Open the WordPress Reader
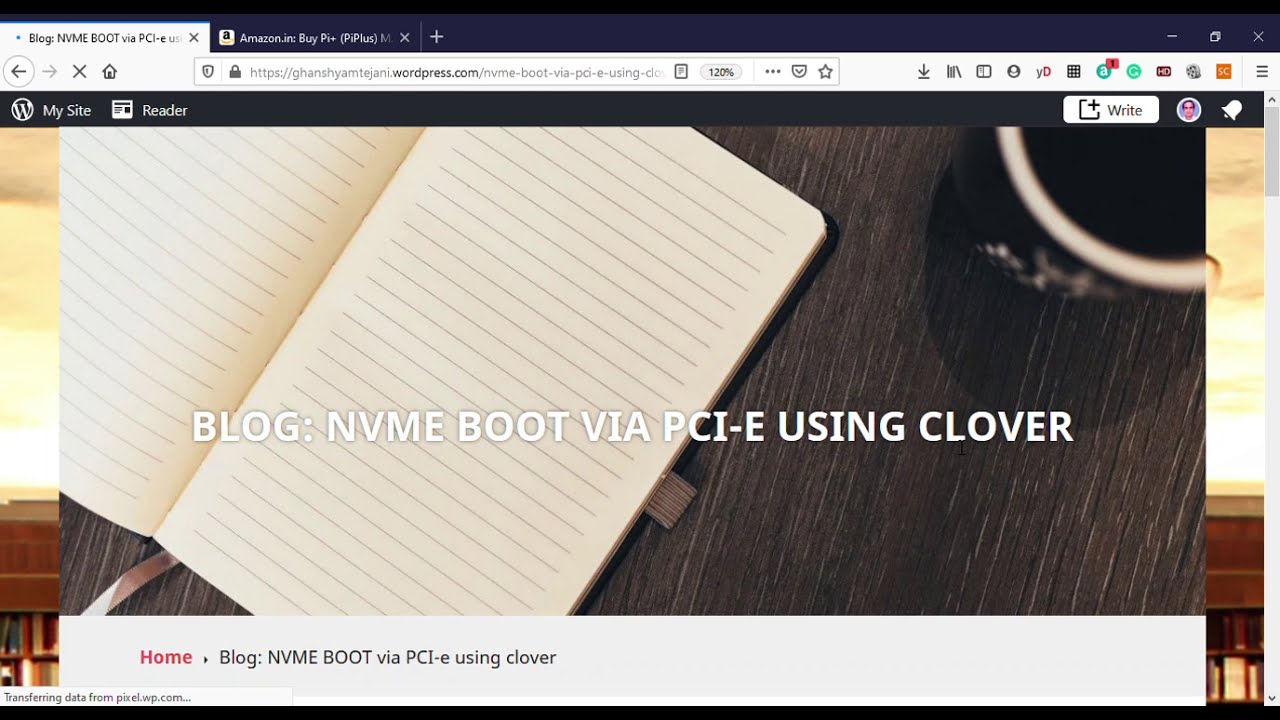This screenshot has height=720, width=1280. pyautogui.click(x=149, y=110)
